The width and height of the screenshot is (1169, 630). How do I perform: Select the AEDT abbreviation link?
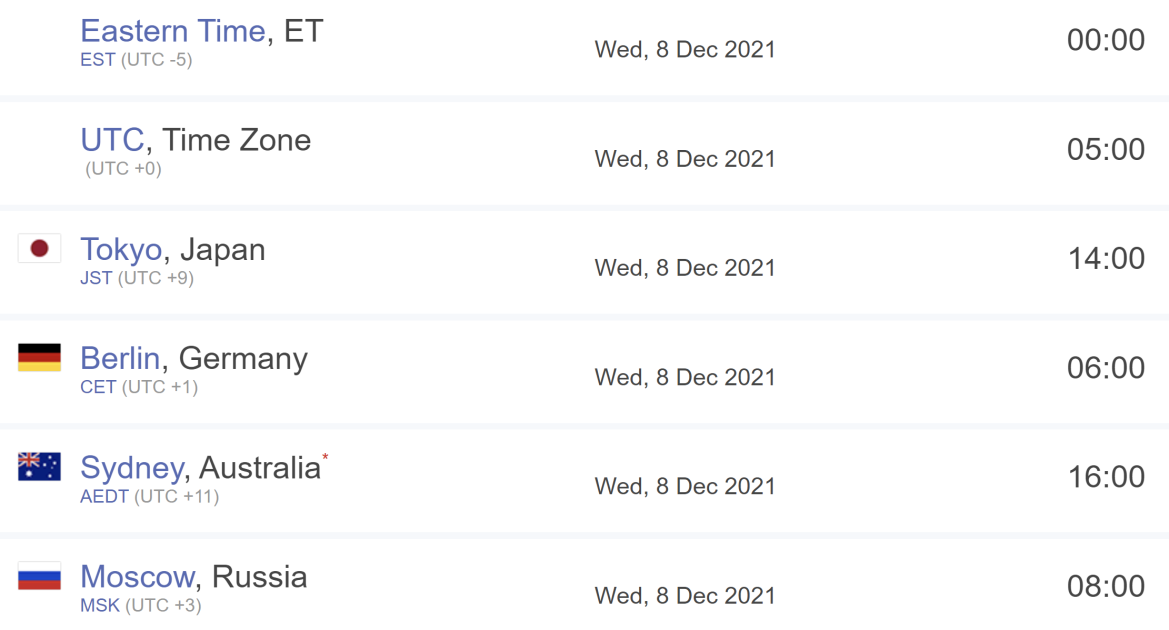tap(104, 497)
